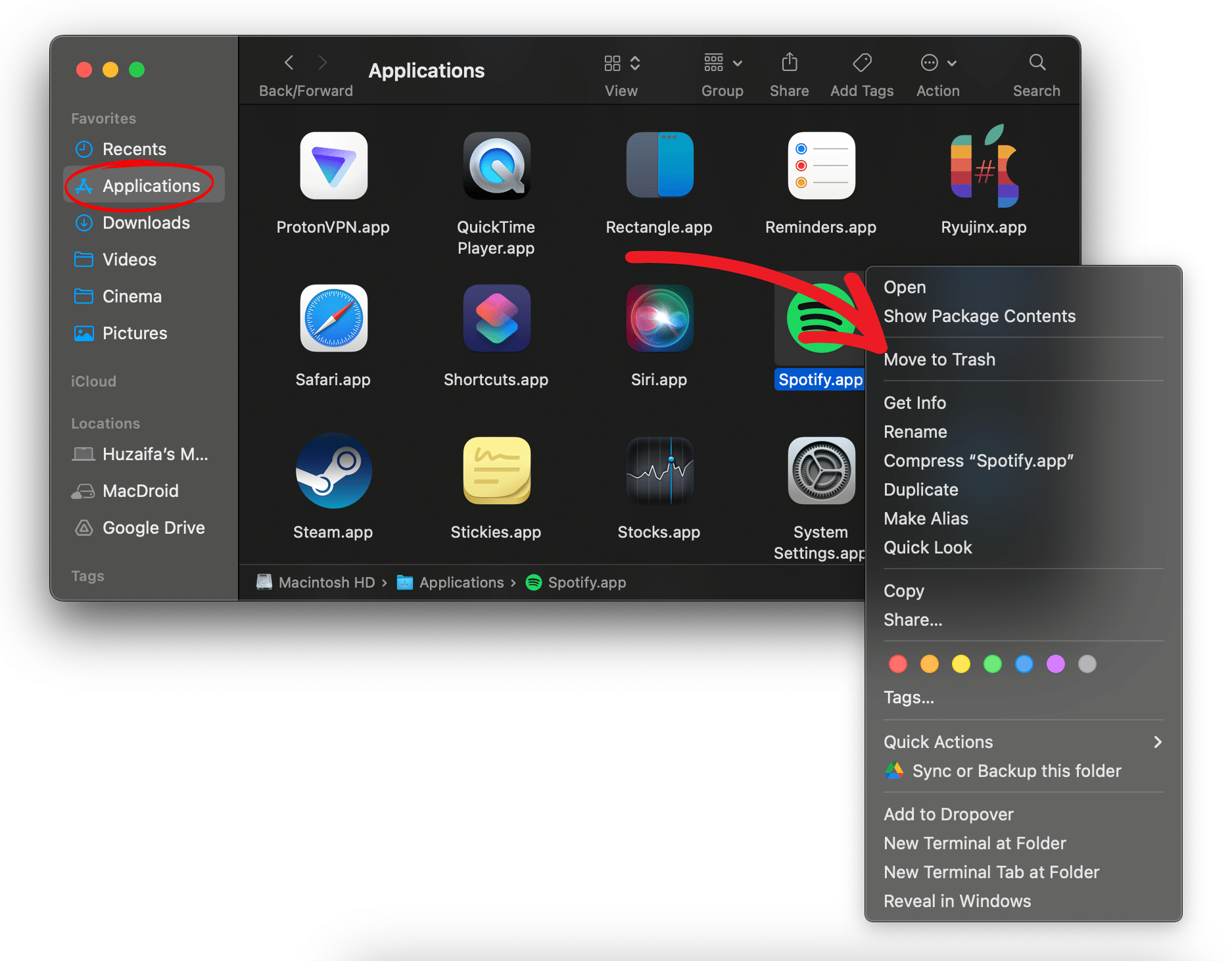
Task: Click the Shortcuts.app icon
Action: (x=496, y=319)
